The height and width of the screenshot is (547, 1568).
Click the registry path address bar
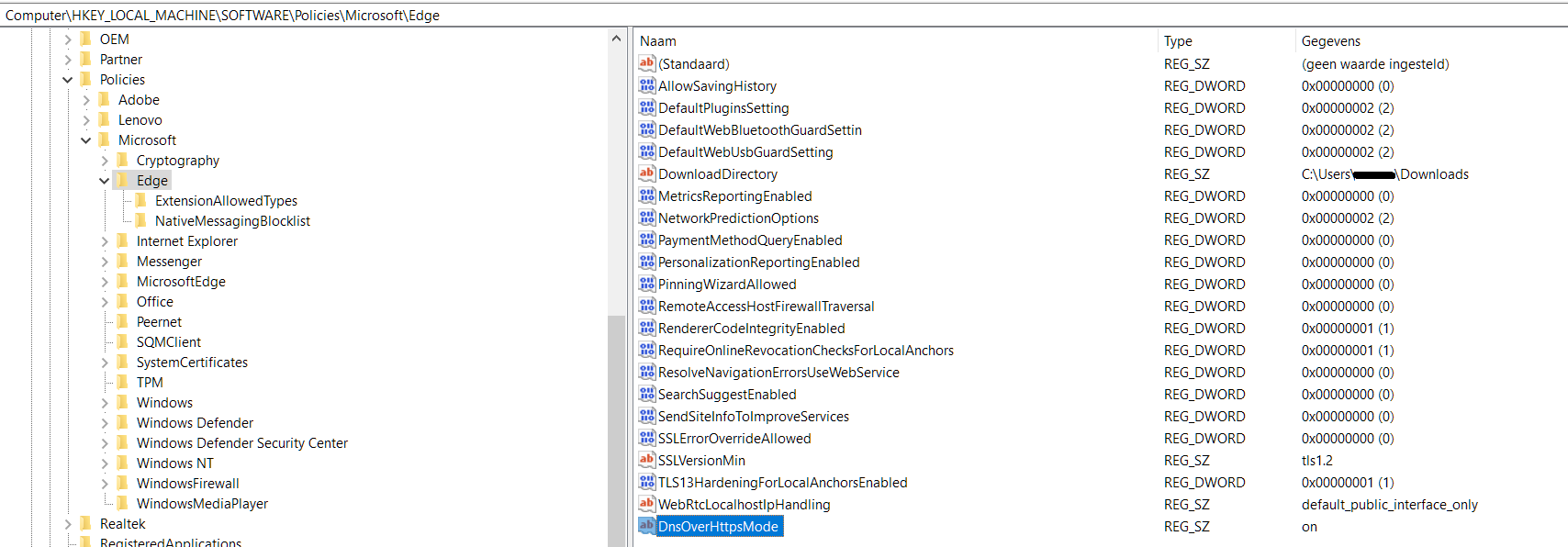click(x=784, y=15)
